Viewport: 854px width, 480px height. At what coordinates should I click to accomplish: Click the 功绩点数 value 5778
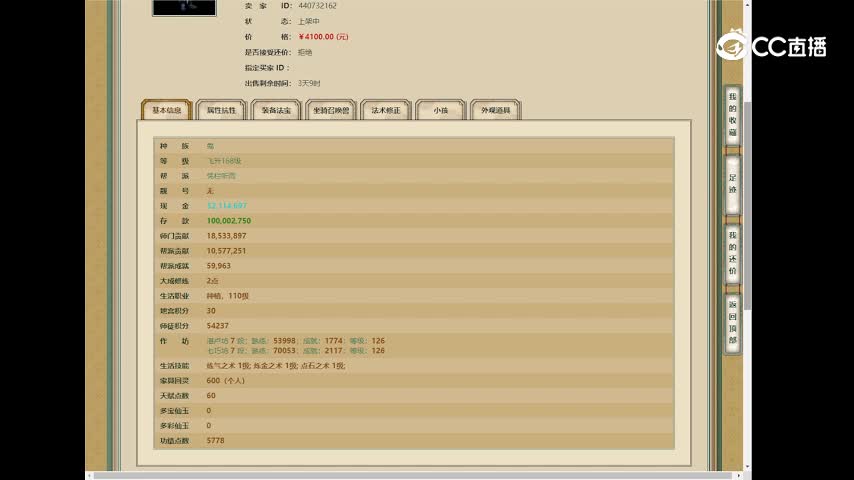tap(216, 440)
